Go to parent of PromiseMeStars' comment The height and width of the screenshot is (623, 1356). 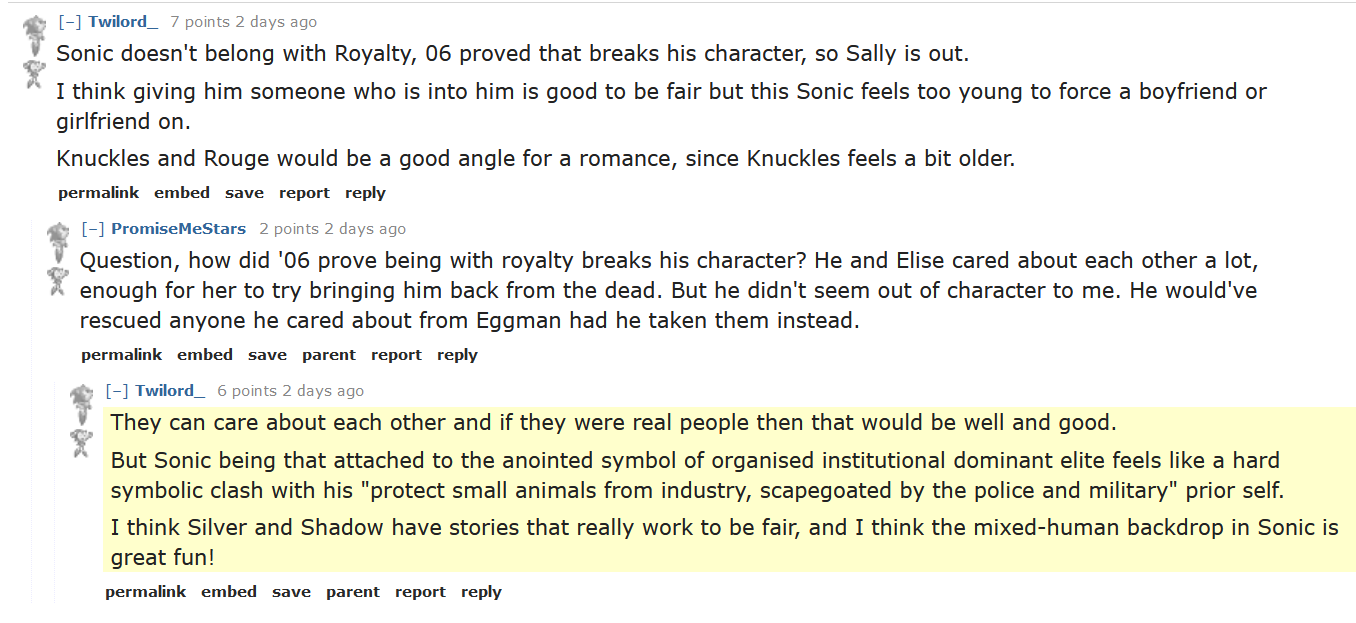tap(329, 355)
